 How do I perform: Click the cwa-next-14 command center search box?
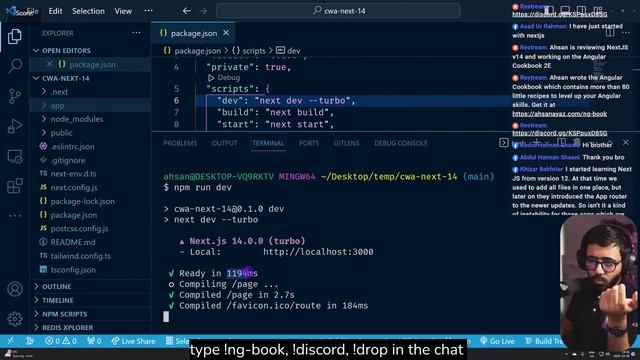click(x=338, y=11)
